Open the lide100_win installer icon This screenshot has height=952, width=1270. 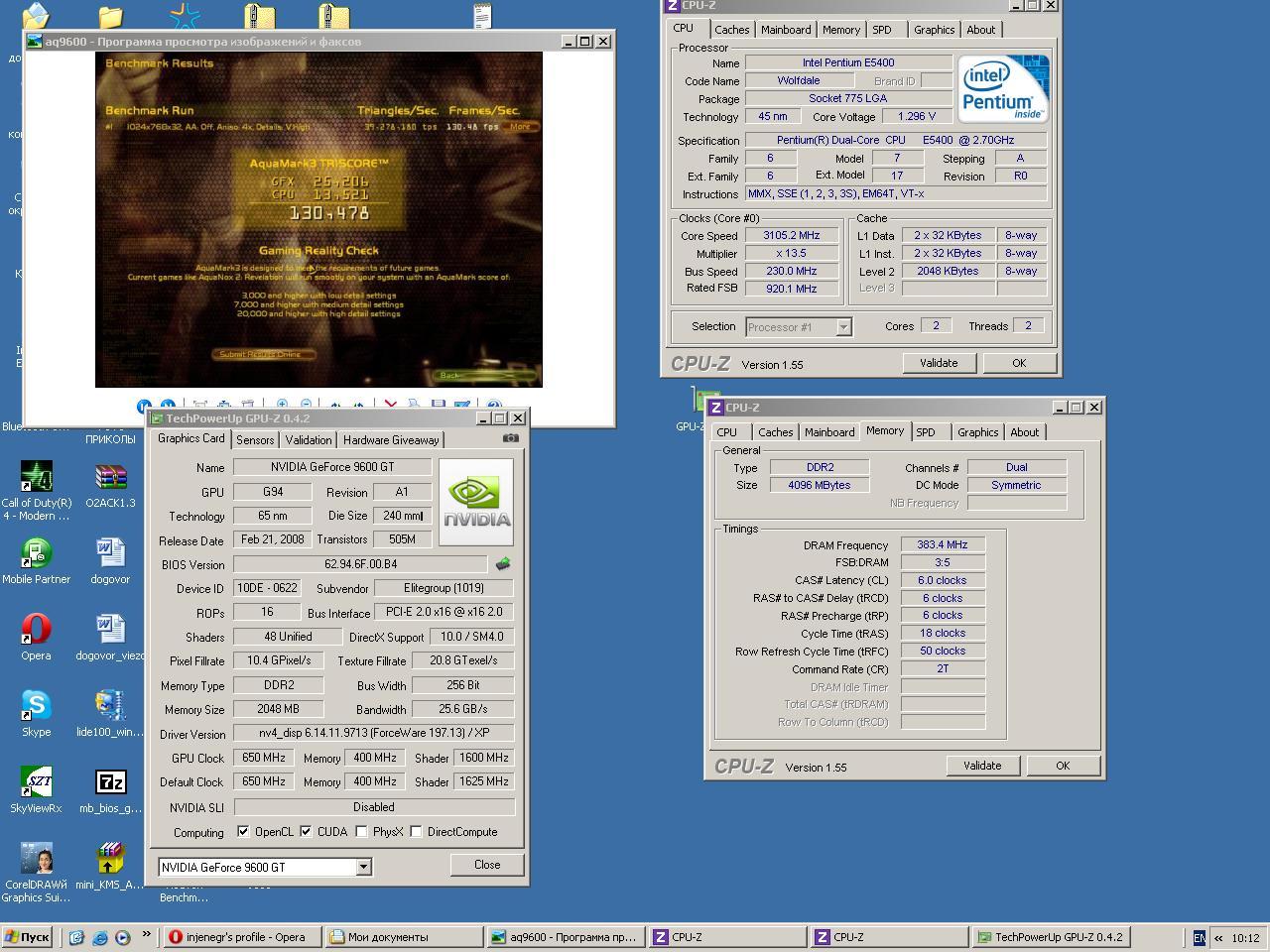[x=110, y=713]
